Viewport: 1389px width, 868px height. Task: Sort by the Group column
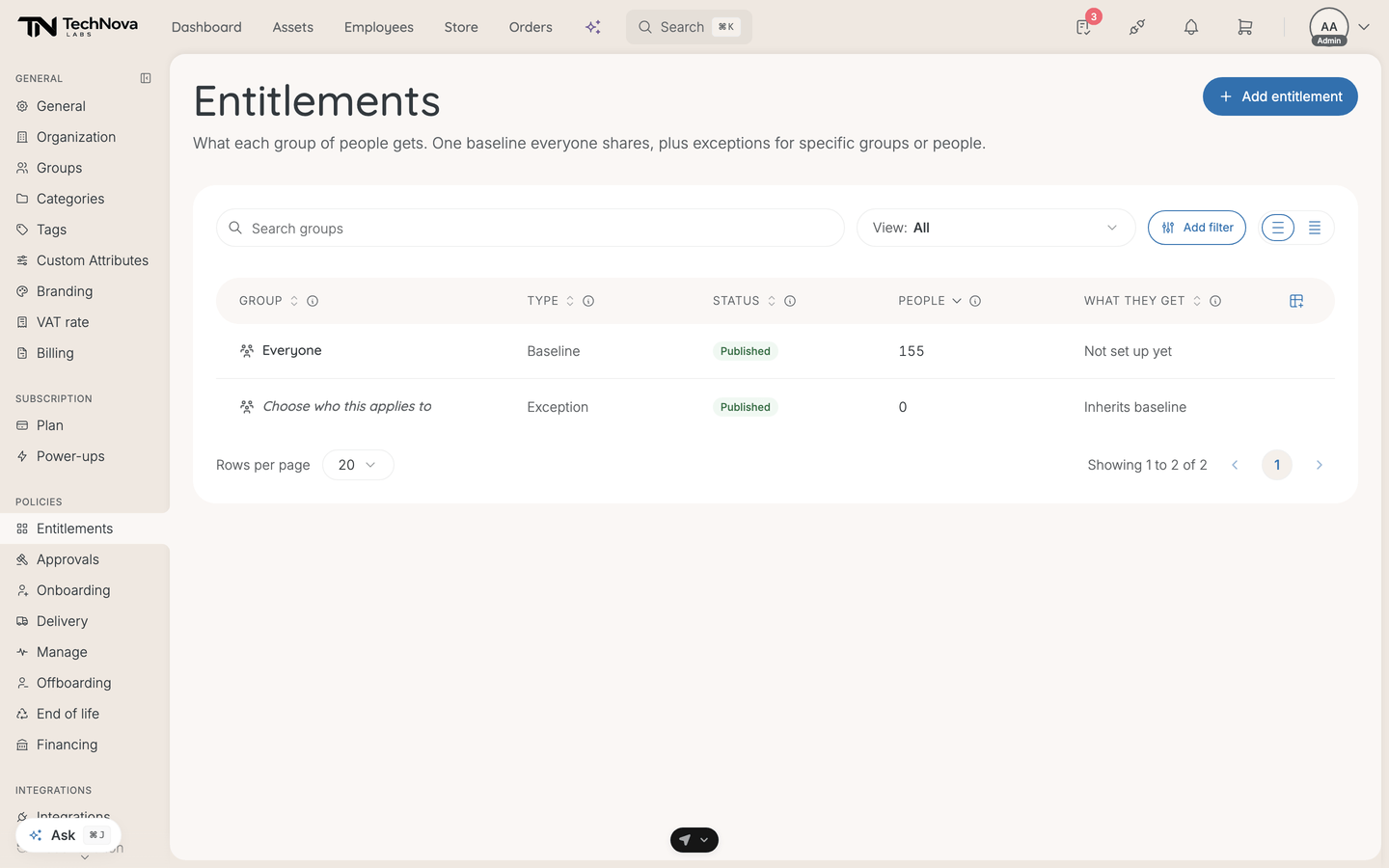coord(294,301)
